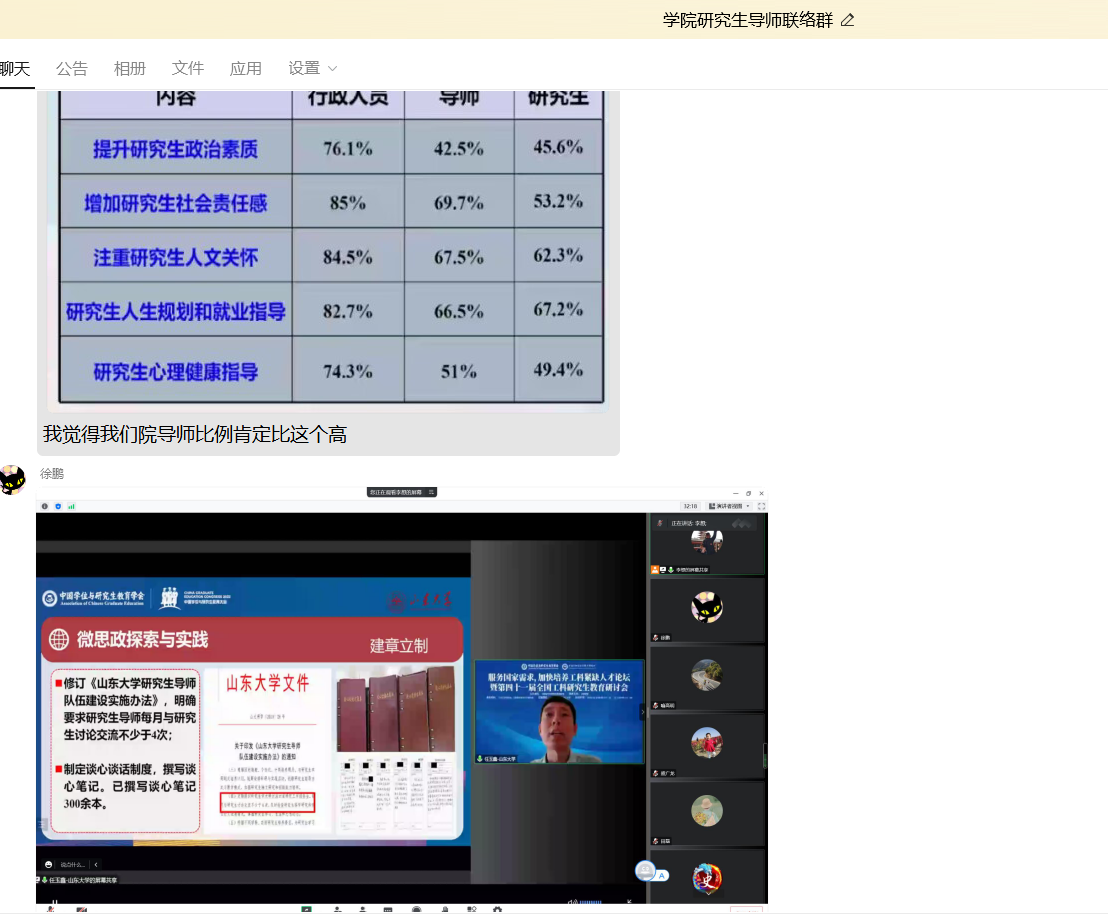Click the 正在观看李教的屏幕 banner

(402, 492)
